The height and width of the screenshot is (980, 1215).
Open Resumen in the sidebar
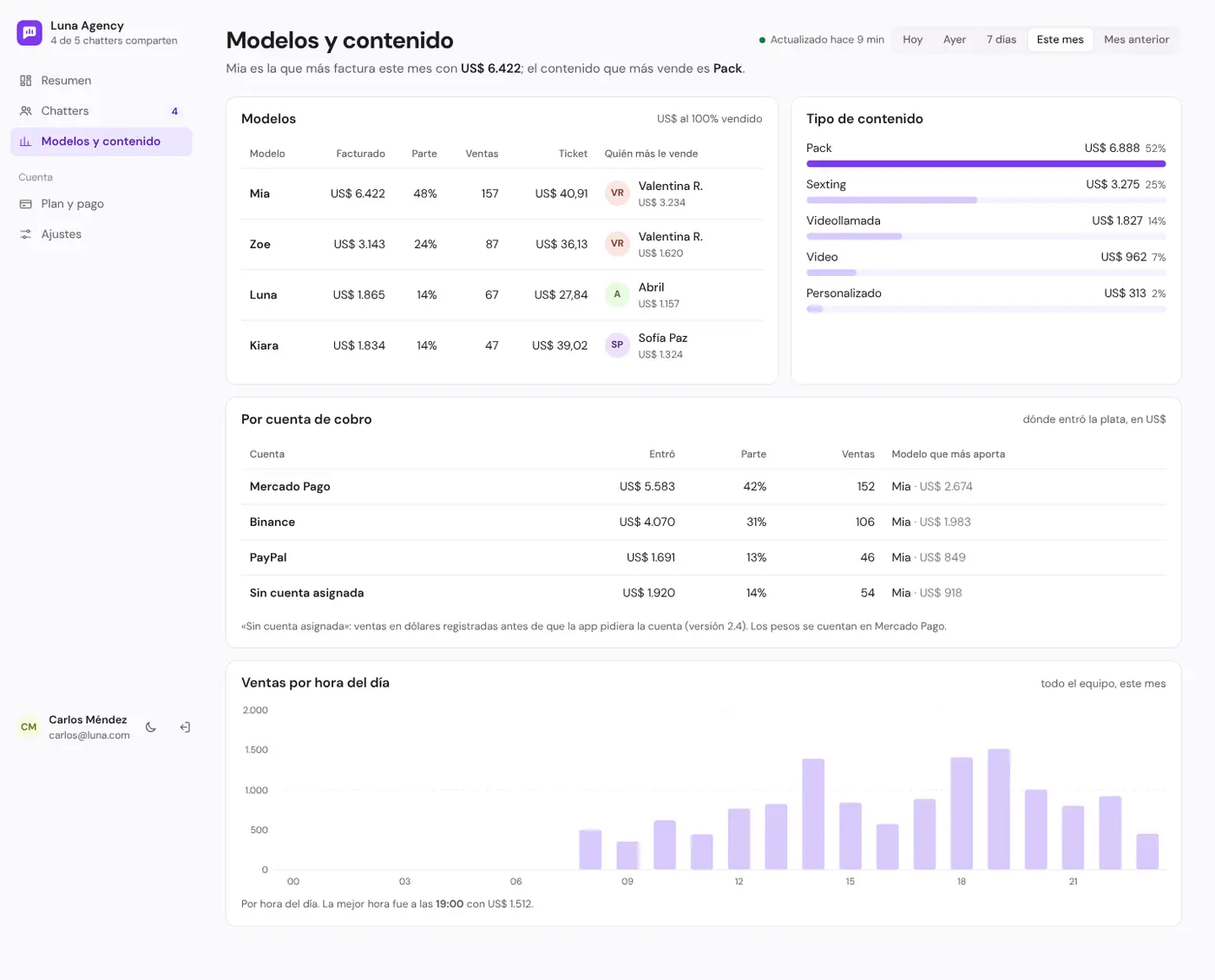point(102,81)
